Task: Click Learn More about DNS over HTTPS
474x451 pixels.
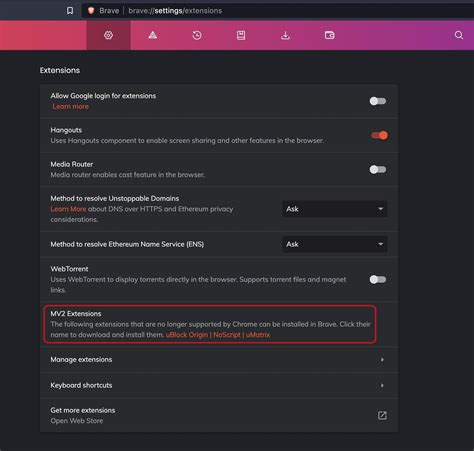Action: point(68,209)
